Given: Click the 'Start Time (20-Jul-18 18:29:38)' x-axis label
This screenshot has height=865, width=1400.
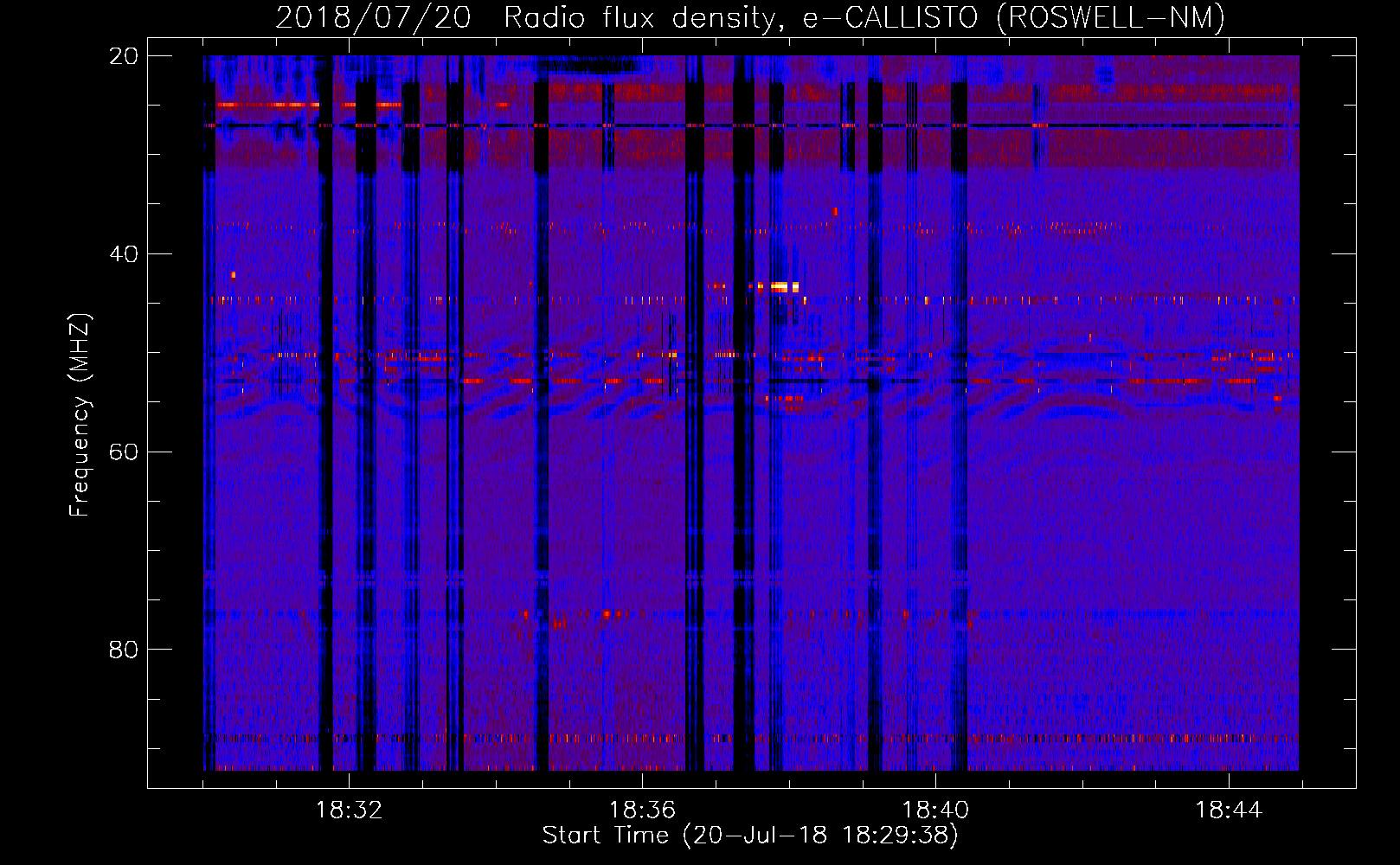Looking at the screenshot, I should pos(750,836).
